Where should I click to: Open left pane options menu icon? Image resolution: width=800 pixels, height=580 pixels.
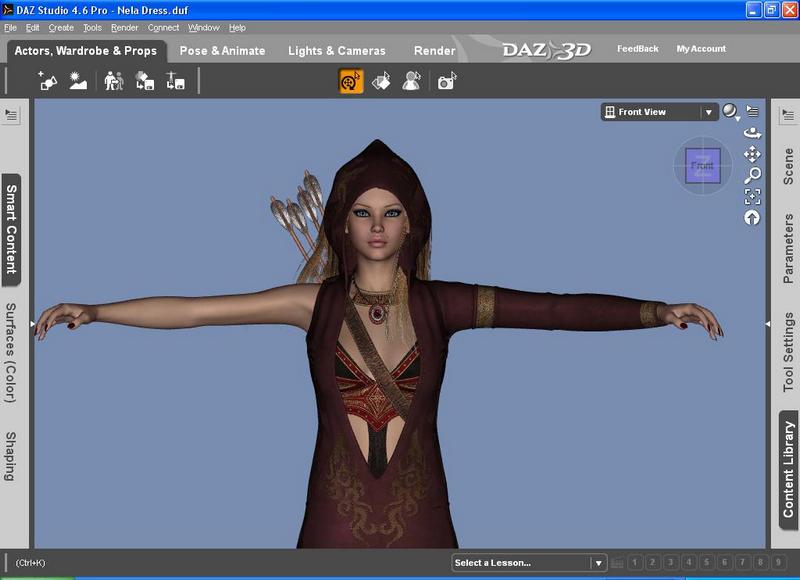click(11, 115)
